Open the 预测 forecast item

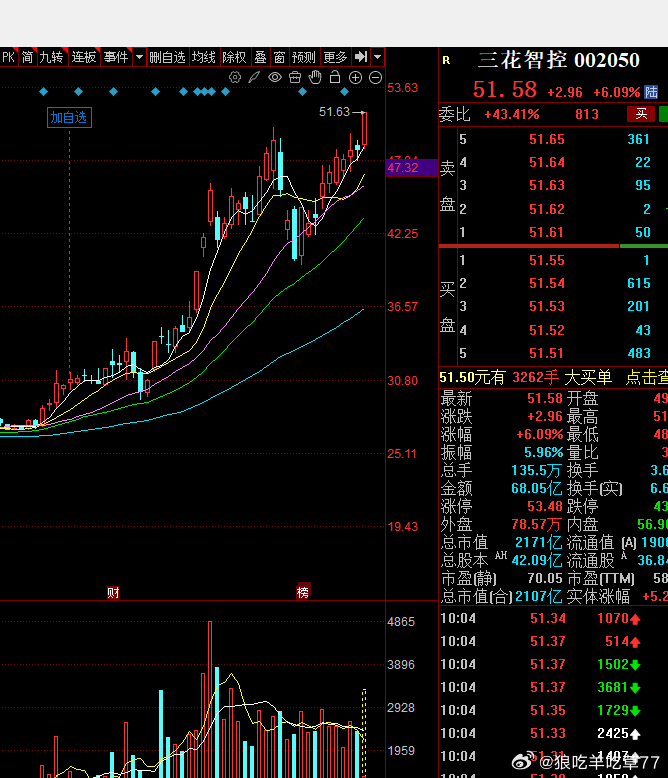coord(304,57)
